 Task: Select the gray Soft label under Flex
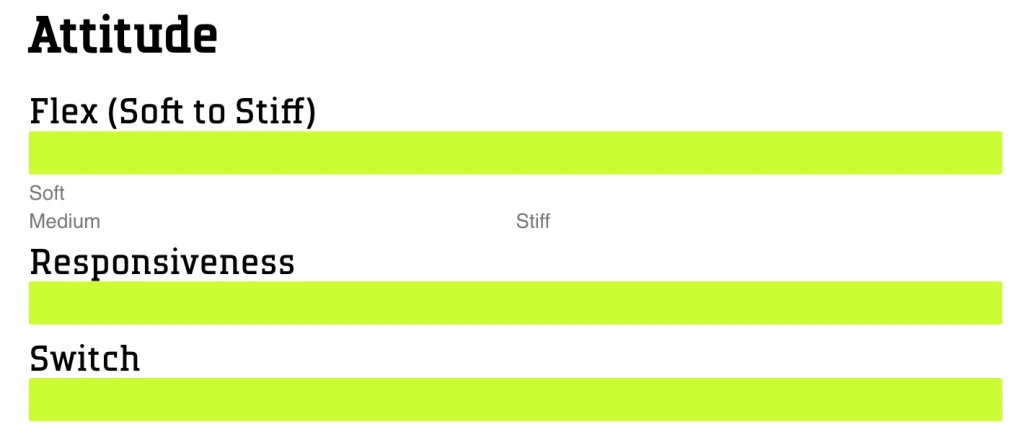coord(46,193)
